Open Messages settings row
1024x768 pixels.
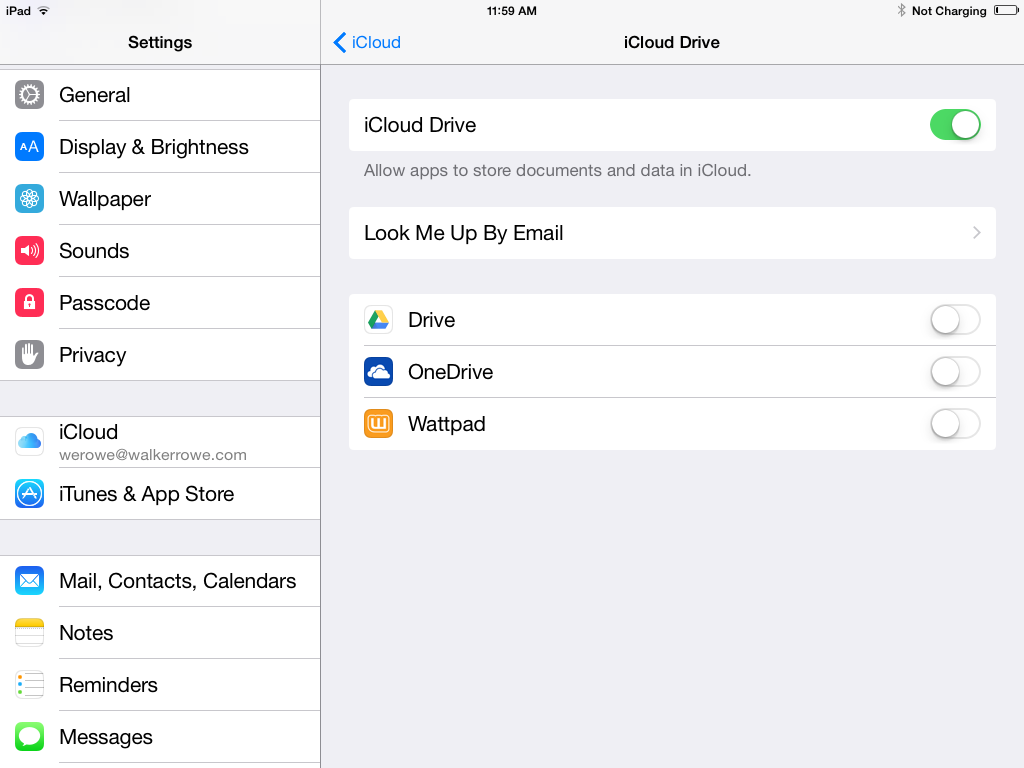pyautogui.click(x=160, y=737)
